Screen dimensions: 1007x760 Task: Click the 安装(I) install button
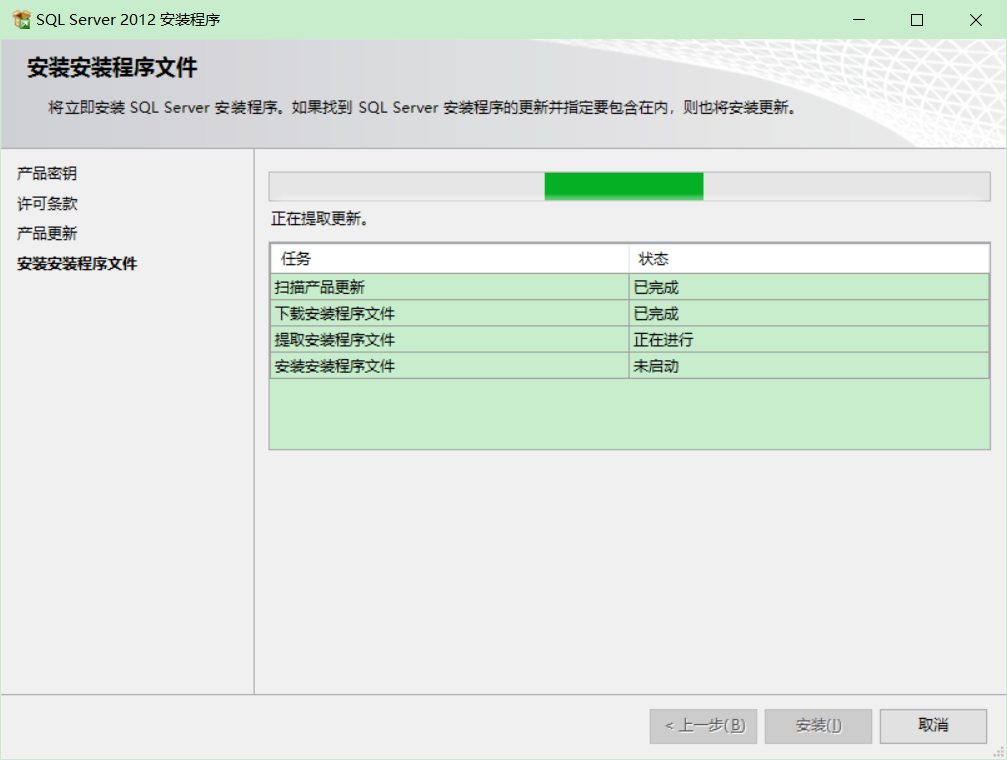pos(818,726)
